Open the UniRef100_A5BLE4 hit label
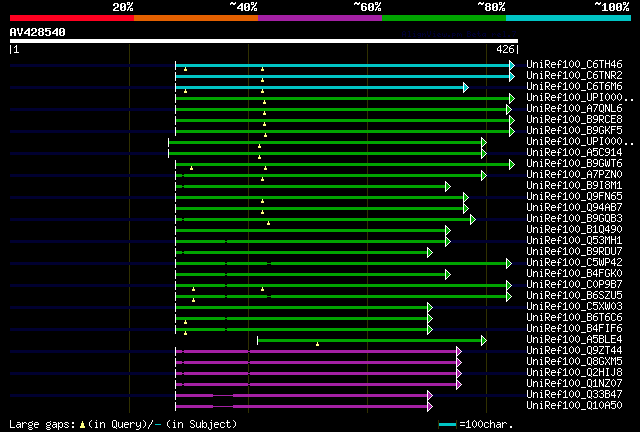The height and width of the screenshot is (432, 640). [x=574, y=340]
